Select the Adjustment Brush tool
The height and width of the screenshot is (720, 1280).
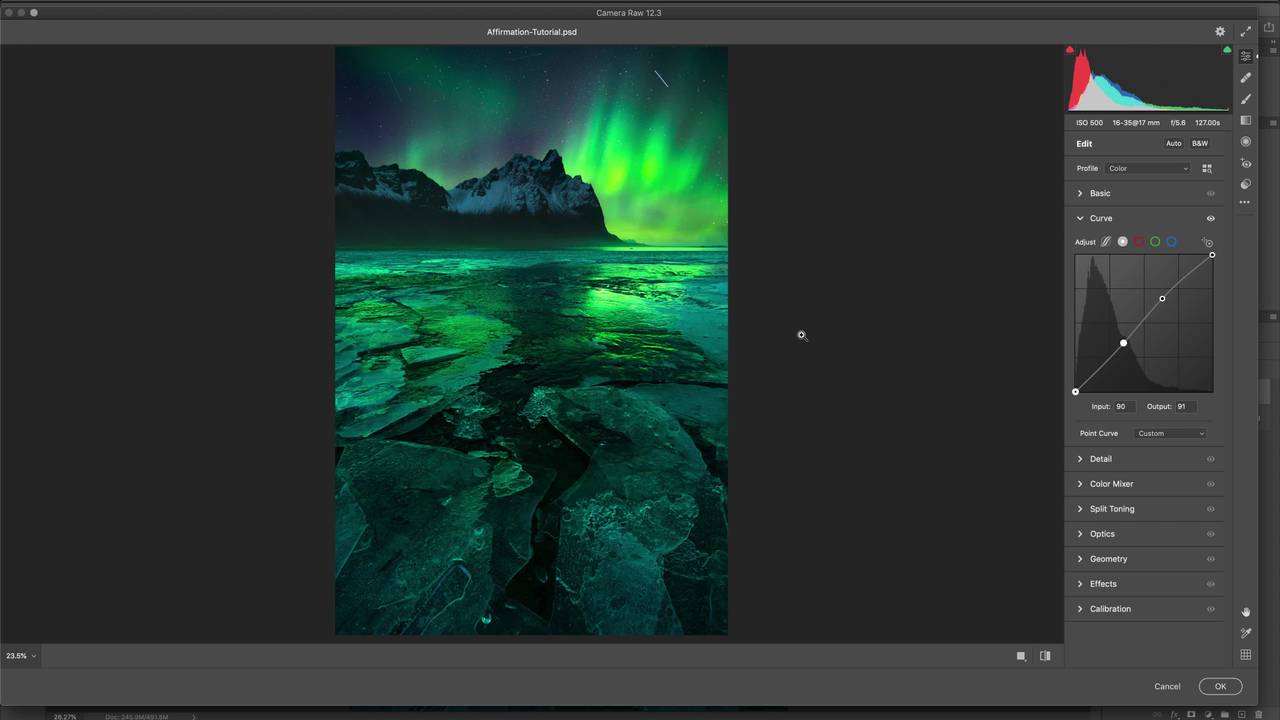point(1246,99)
